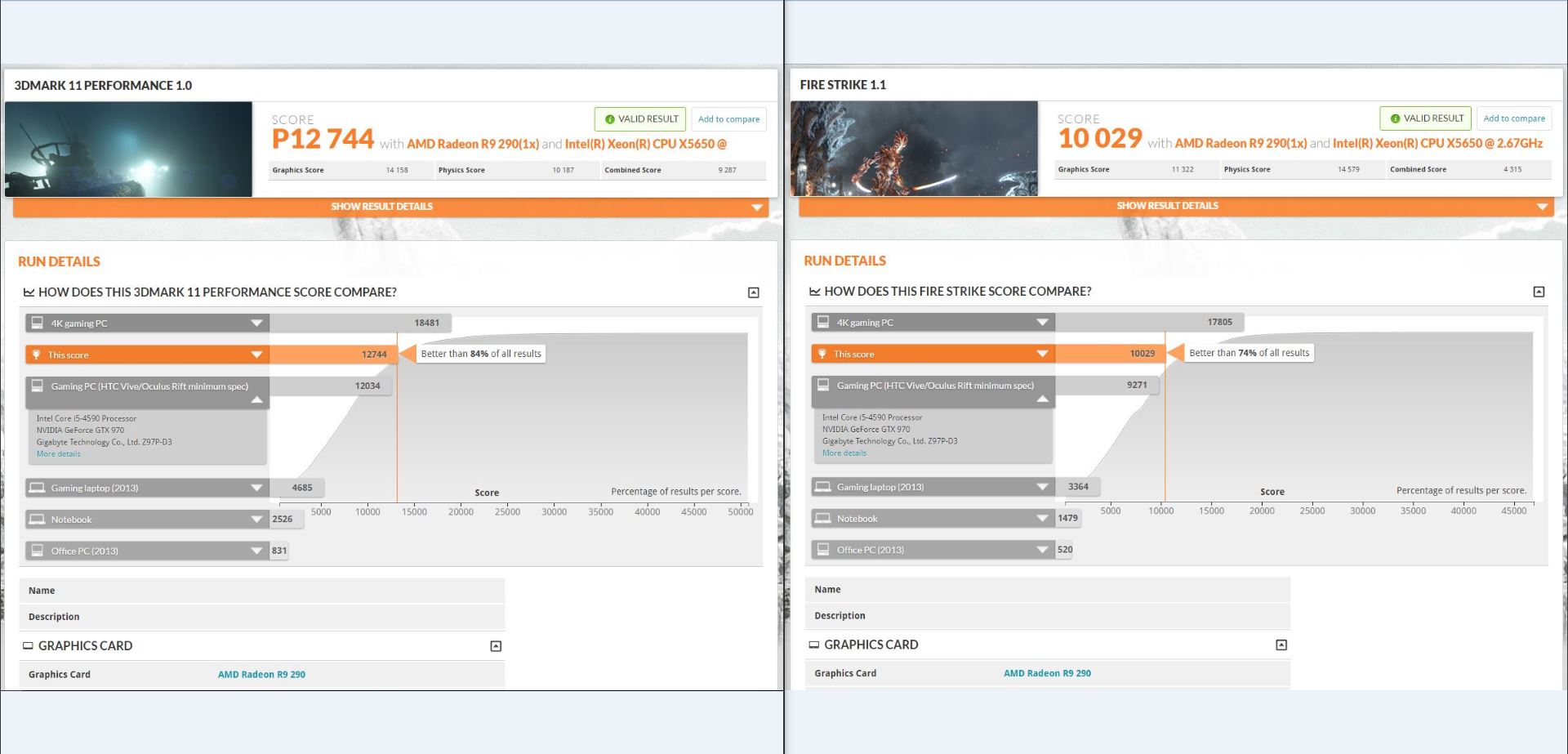Screen dimensions: 1568x754
Task: Click the 18481 bar for 4K gaming PC in 3DMark 11
Action: 360,323
